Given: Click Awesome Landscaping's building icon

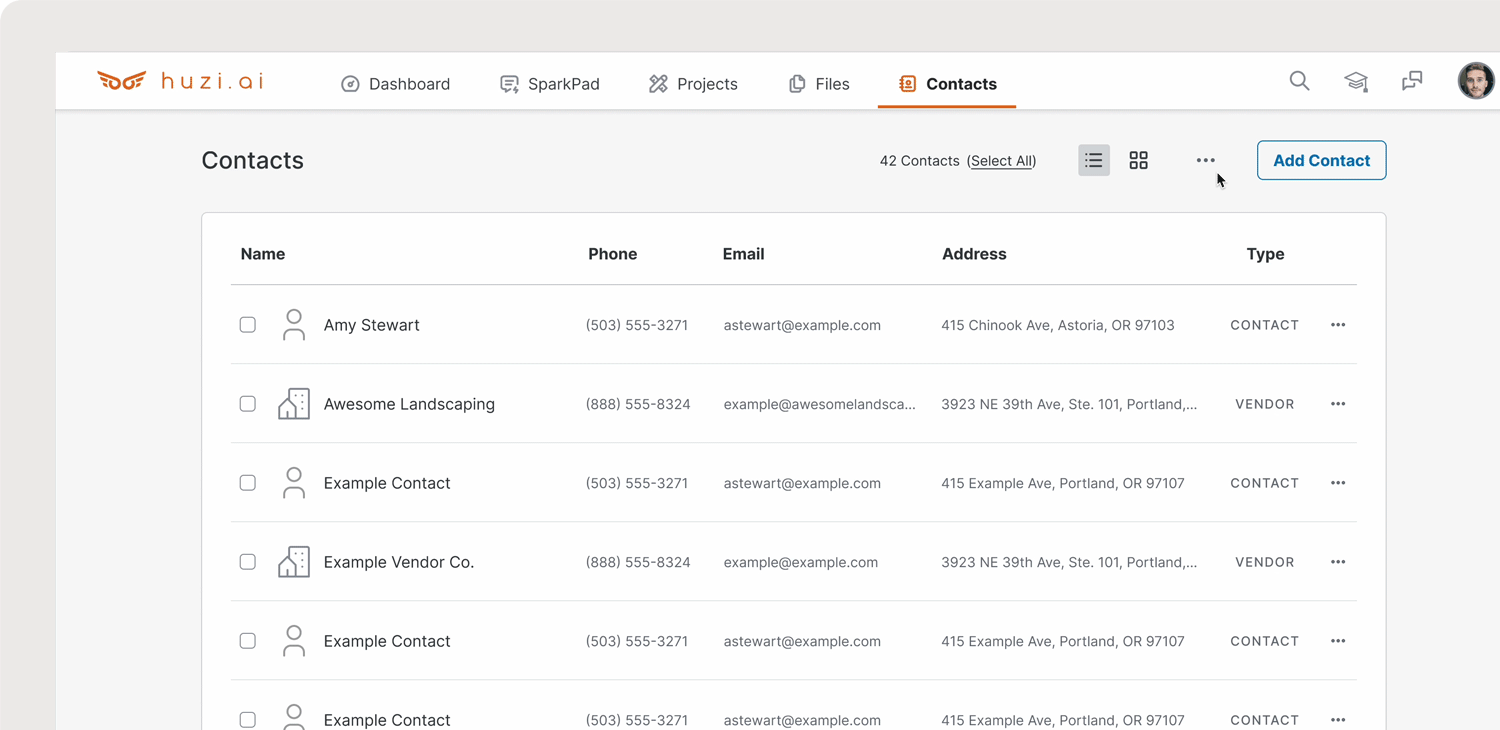Looking at the screenshot, I should (x=293, y=404).
